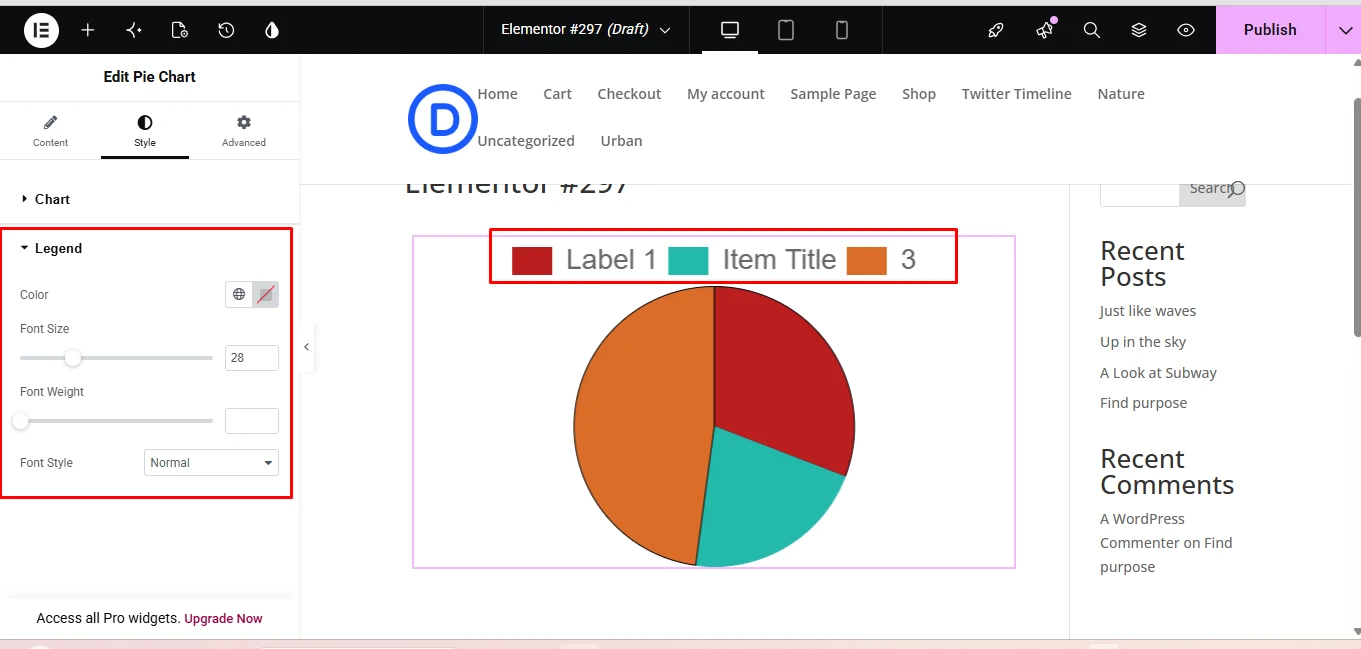Open the Elementor logo menu
This screenshot has height=649, width=1361.
[42, 30]
